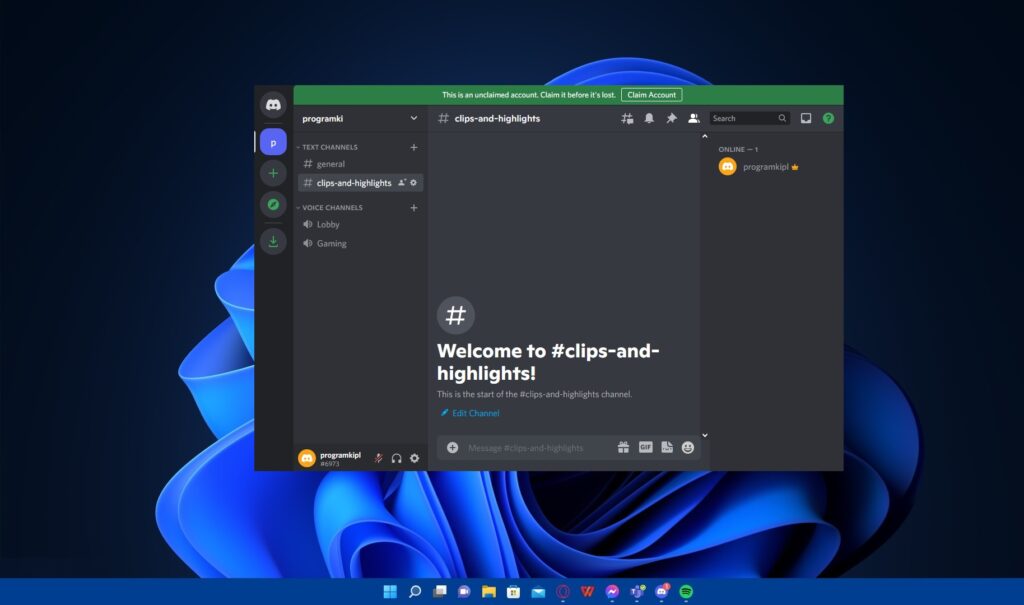Image resolution: width=1024 pixels, height=605 pixels.
Task: Show pinned messages
Action: click(x=671, y=118)
